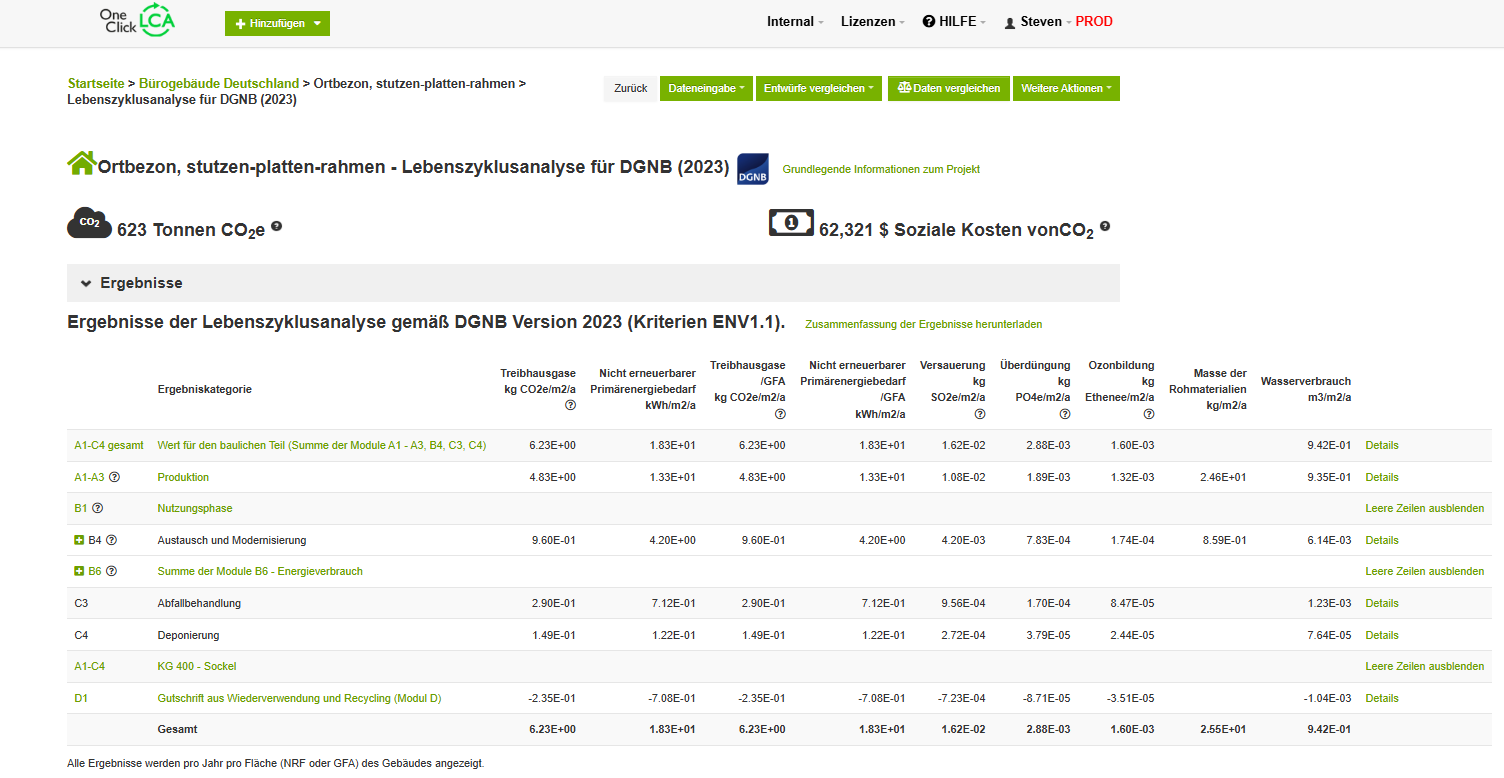Click the Zurück button
1504x778 pixels.
point(630,88)
